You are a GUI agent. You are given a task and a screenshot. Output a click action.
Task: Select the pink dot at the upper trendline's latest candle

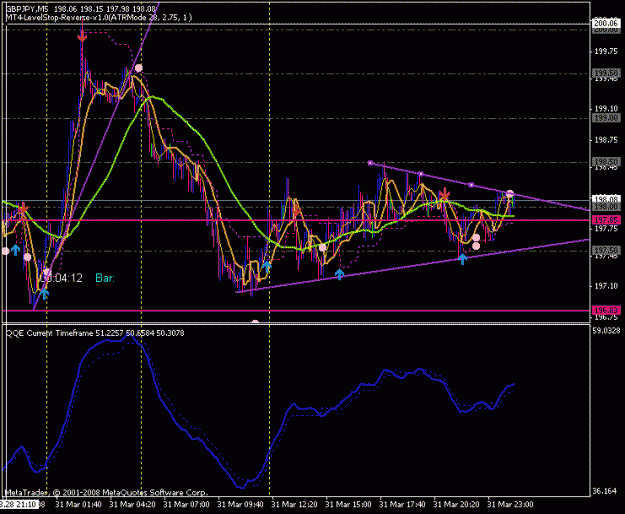[x=510, y=194]
